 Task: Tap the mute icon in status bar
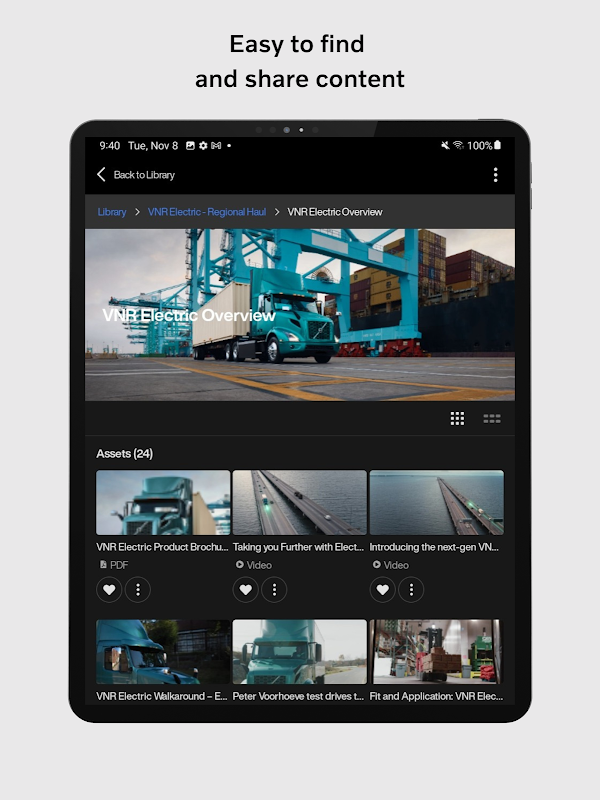445,145
